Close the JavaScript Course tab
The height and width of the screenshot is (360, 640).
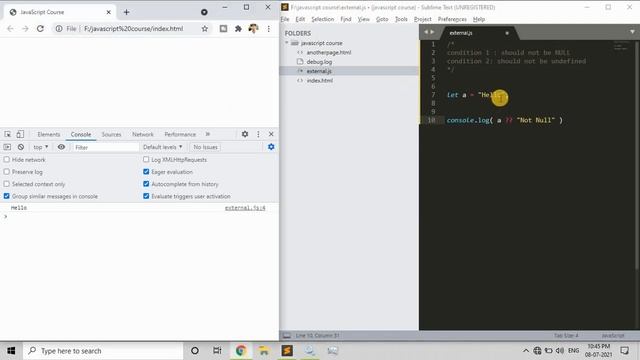click(x=109, y=12)
